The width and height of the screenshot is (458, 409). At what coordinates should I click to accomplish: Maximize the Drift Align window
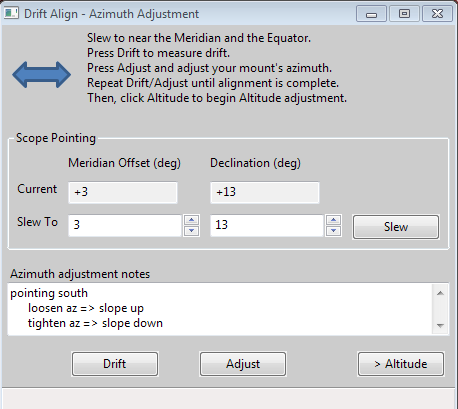pyautogui.click(x=404, y=14)
